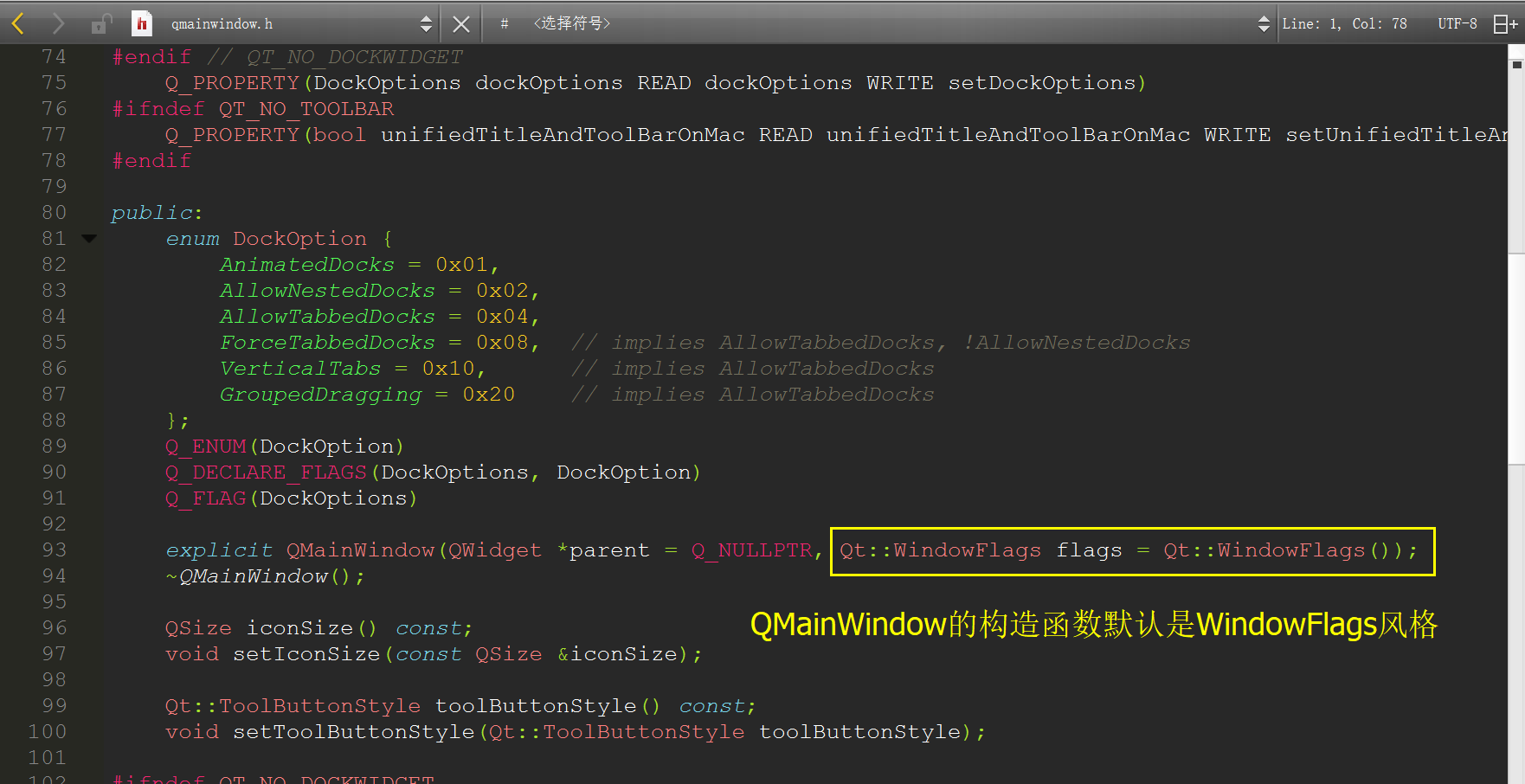Collapse the DockOption enum fold on line 81
Screen dimensions: 1525x784
pos(89,238)
